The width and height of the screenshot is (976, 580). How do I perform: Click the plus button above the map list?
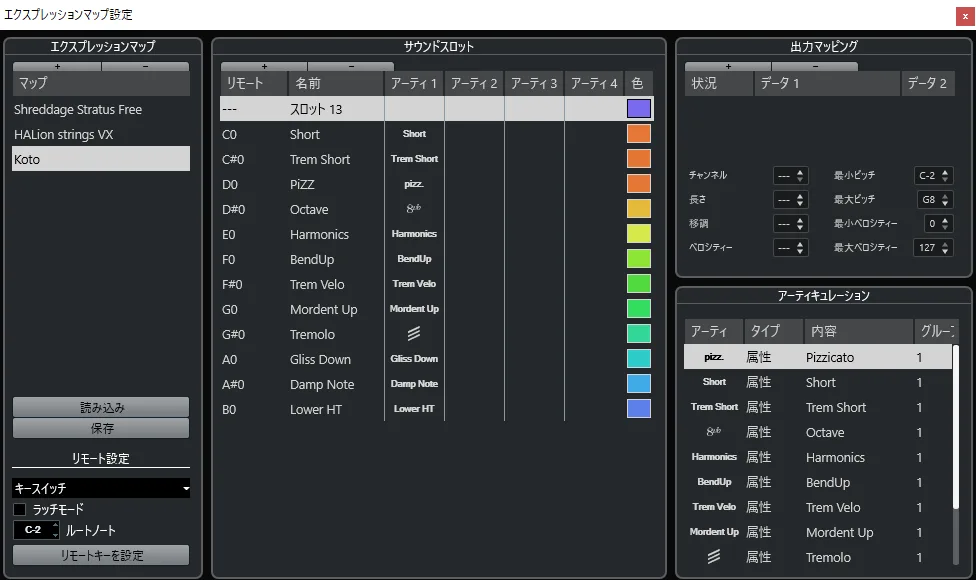coord(57,66)
